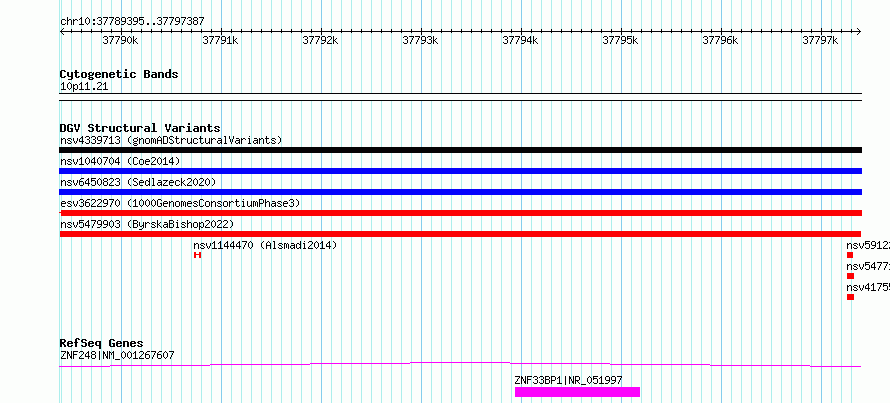The height and width of the screenshot is (403, 890).
Task: Click the 37797k ruler tick label
Action: click(x=820, y=40)
